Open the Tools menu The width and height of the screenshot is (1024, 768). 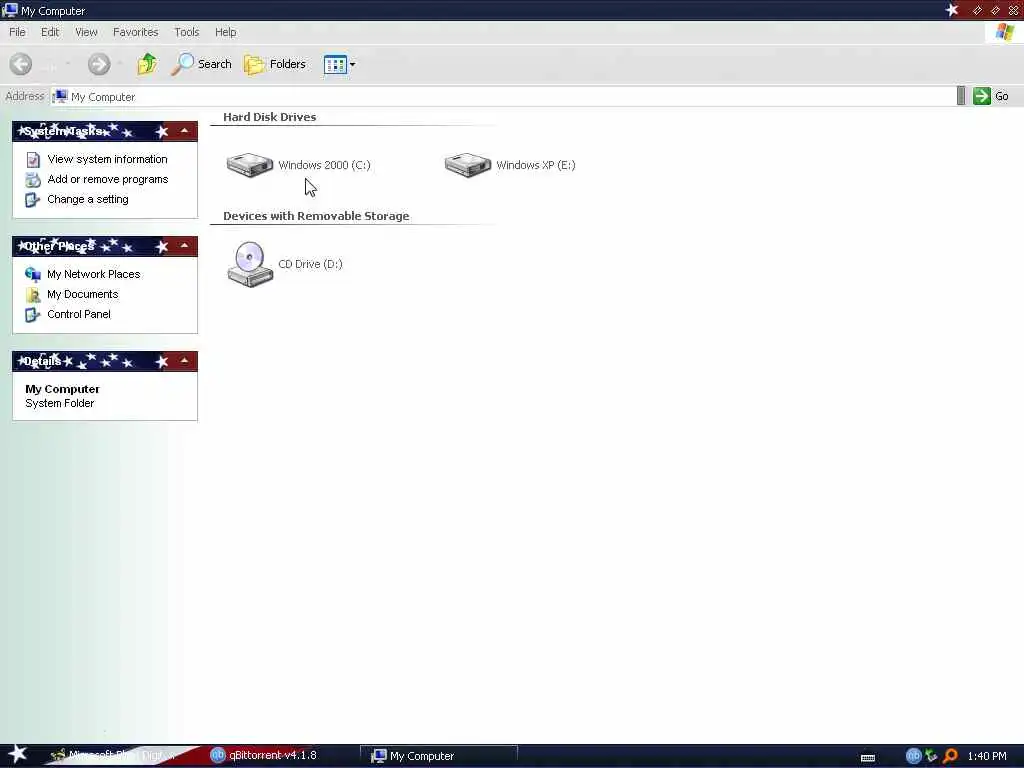pos(187,32)
